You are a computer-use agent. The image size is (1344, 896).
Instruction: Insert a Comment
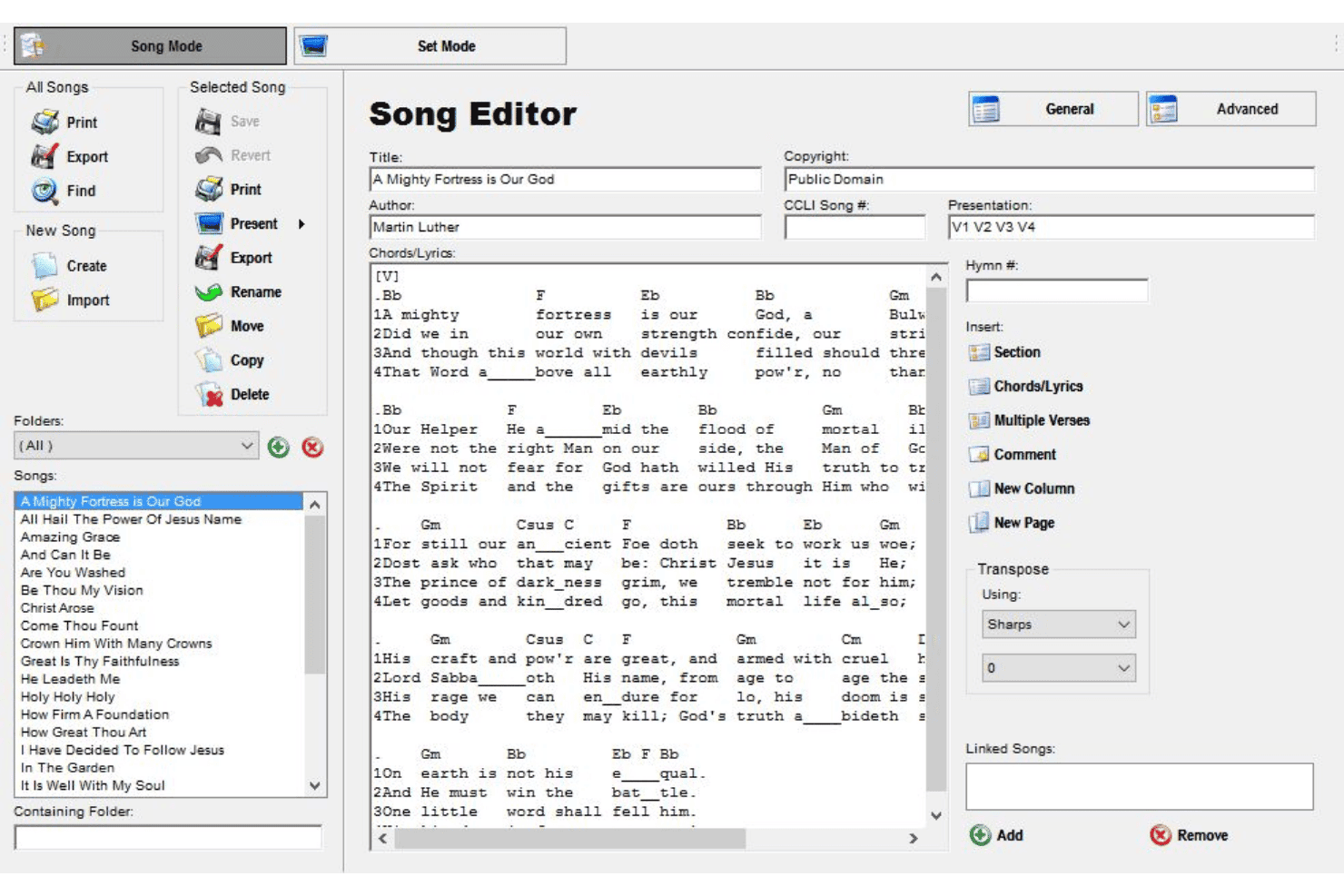click(1013, 455)
